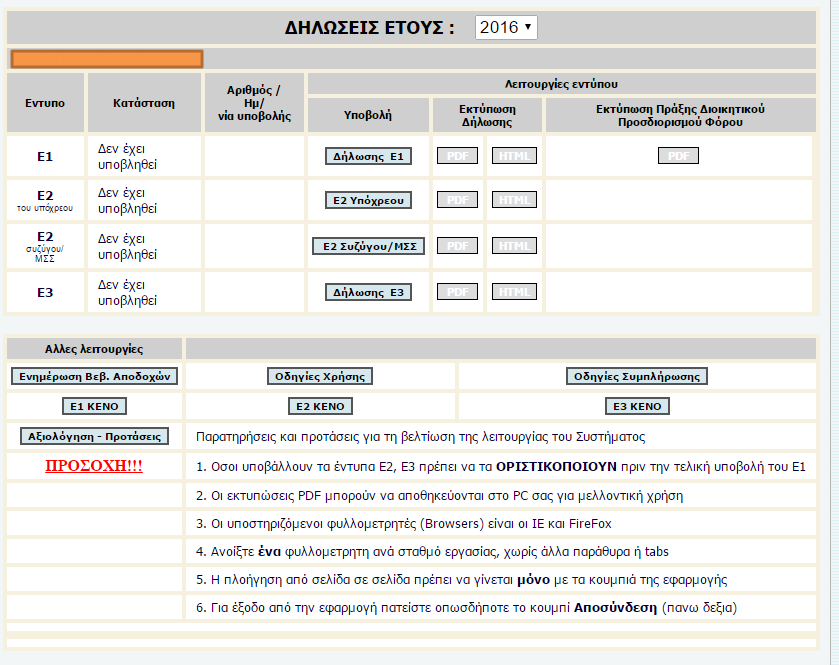839x665 pixels.
Task: Open the Ε2 Συζύγου/ΜΣΣ form
Action: pyautogui.click(x=369, y=246)
